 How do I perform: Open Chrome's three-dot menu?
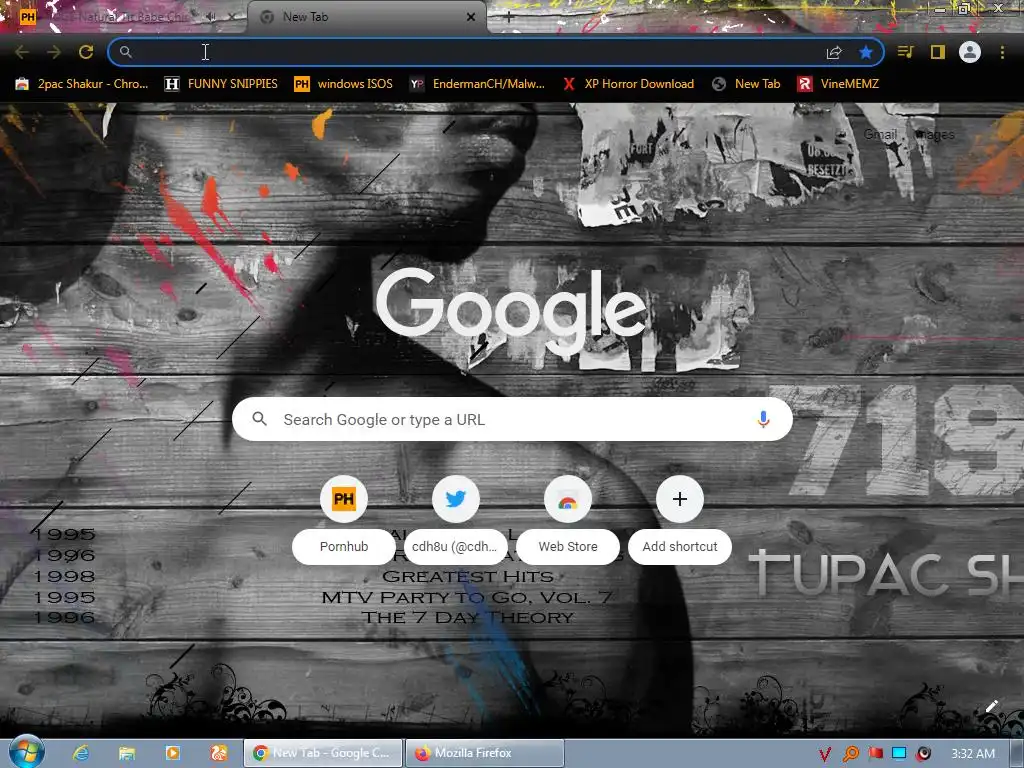(1002, 52)
